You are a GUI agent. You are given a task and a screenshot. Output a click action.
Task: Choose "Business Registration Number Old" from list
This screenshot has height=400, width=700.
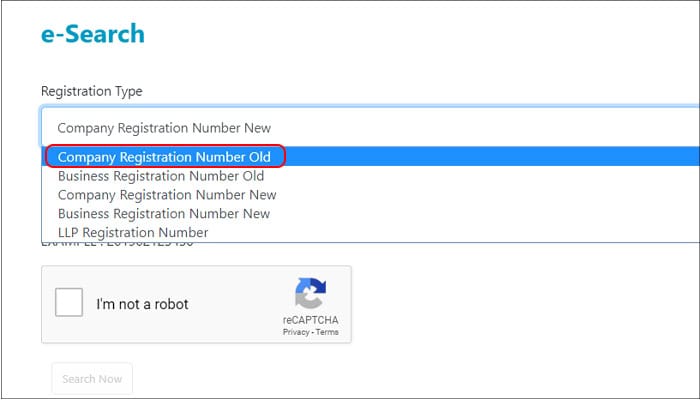(161, 176)
